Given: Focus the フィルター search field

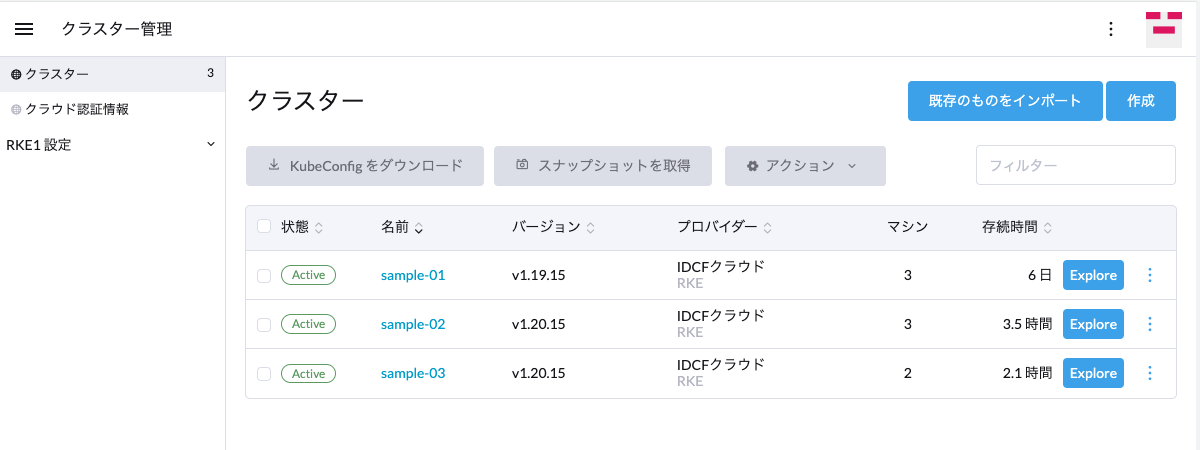Looking at the screenshot, I should [x=1075, y=165].
